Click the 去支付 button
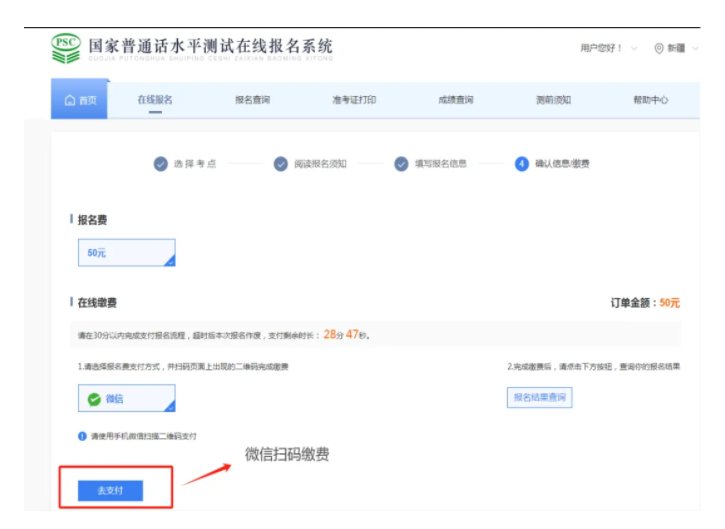The height and width of the screenshot is (529, 725). coord(110,491)
